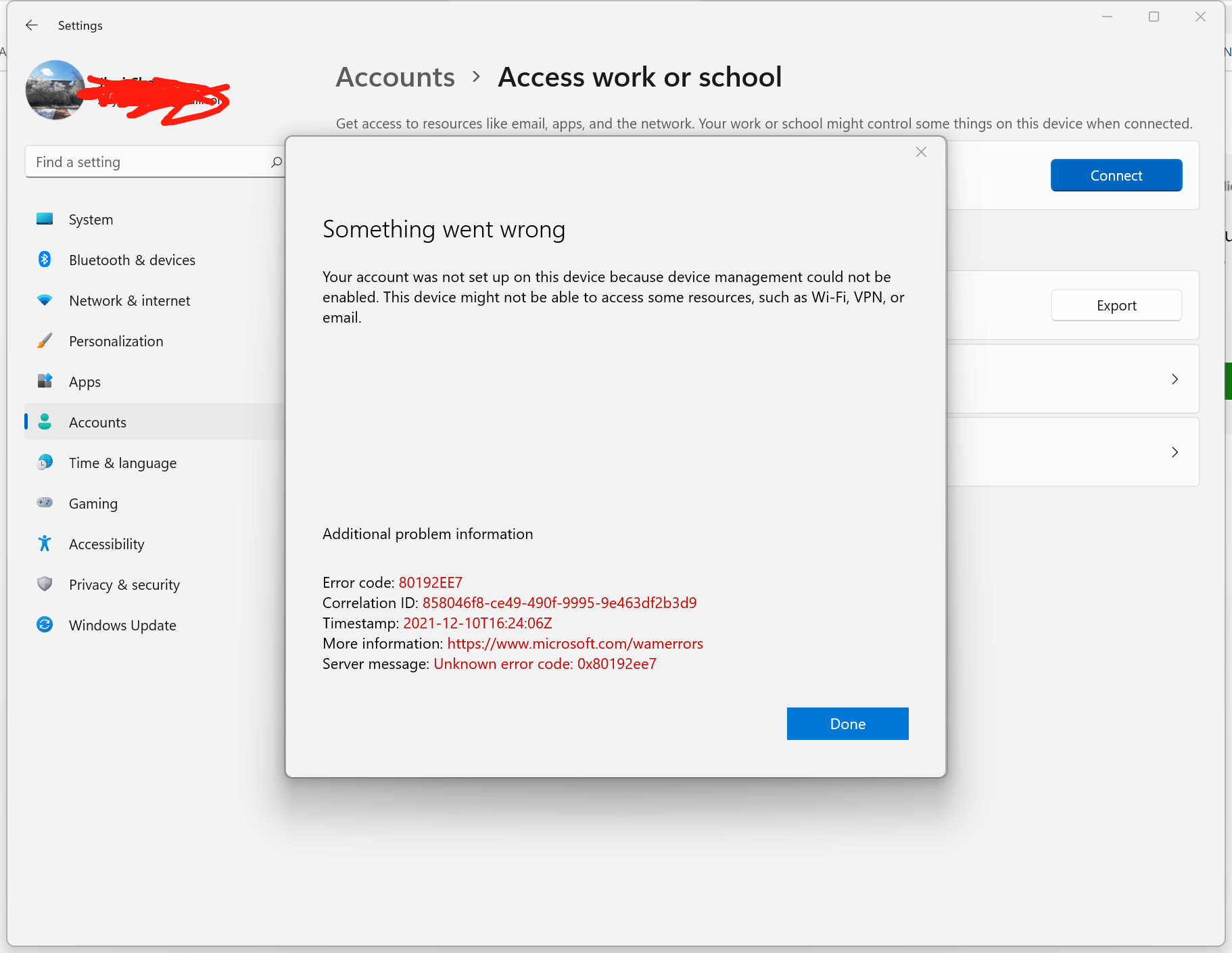Click the Correlation ID value

click(560, 603)
